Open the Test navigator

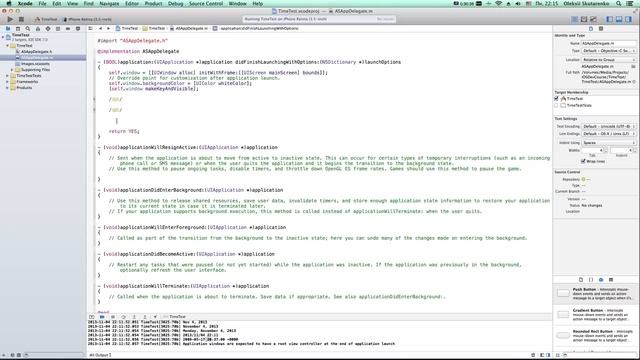tap(48, 29)
